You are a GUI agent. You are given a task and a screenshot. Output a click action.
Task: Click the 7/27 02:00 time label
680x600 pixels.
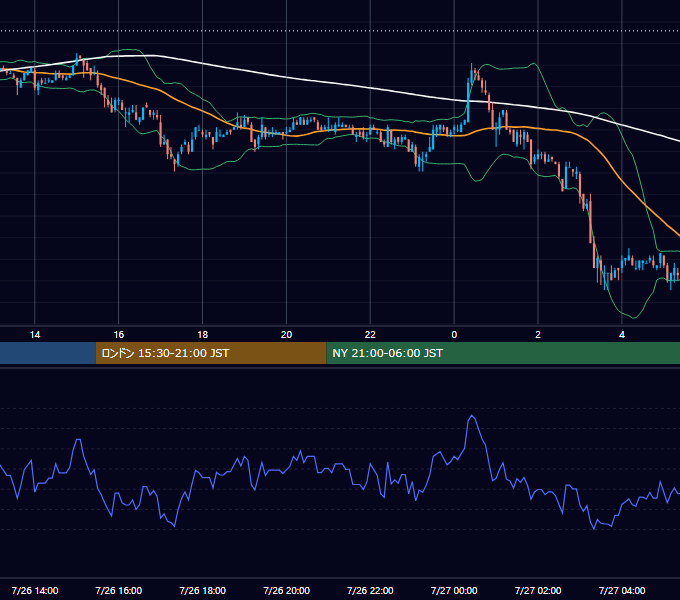pyautogui.click(x=538, y=590)
